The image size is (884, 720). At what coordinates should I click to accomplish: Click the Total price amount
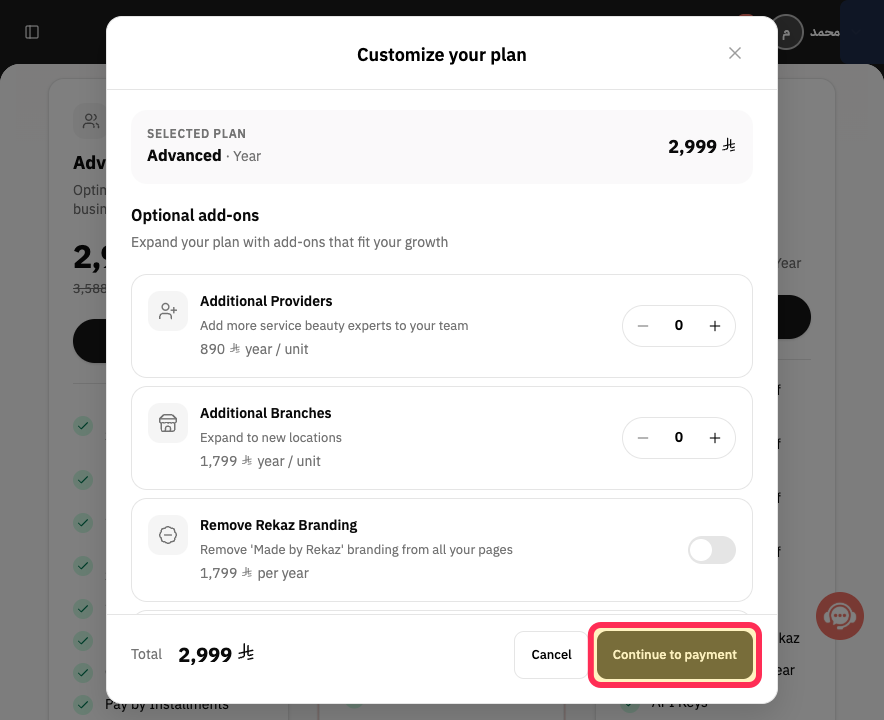tap(216, 654)
